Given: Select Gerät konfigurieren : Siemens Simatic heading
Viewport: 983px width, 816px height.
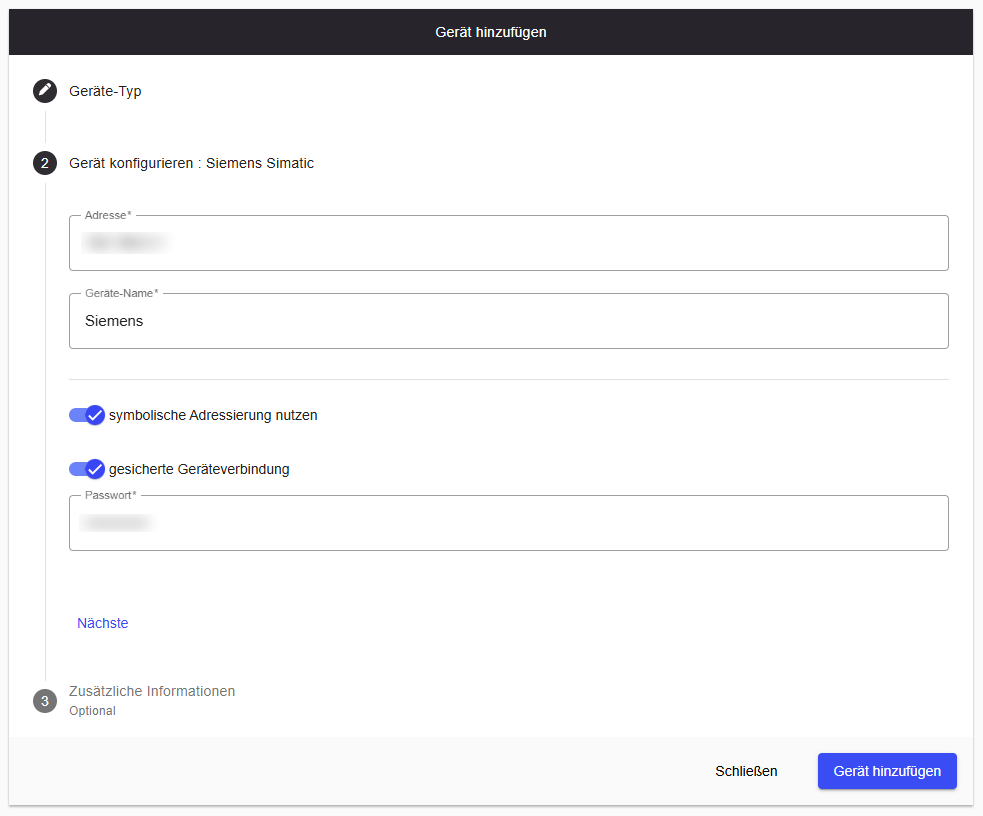Looking at the screenshot, I should click(191, 163).
